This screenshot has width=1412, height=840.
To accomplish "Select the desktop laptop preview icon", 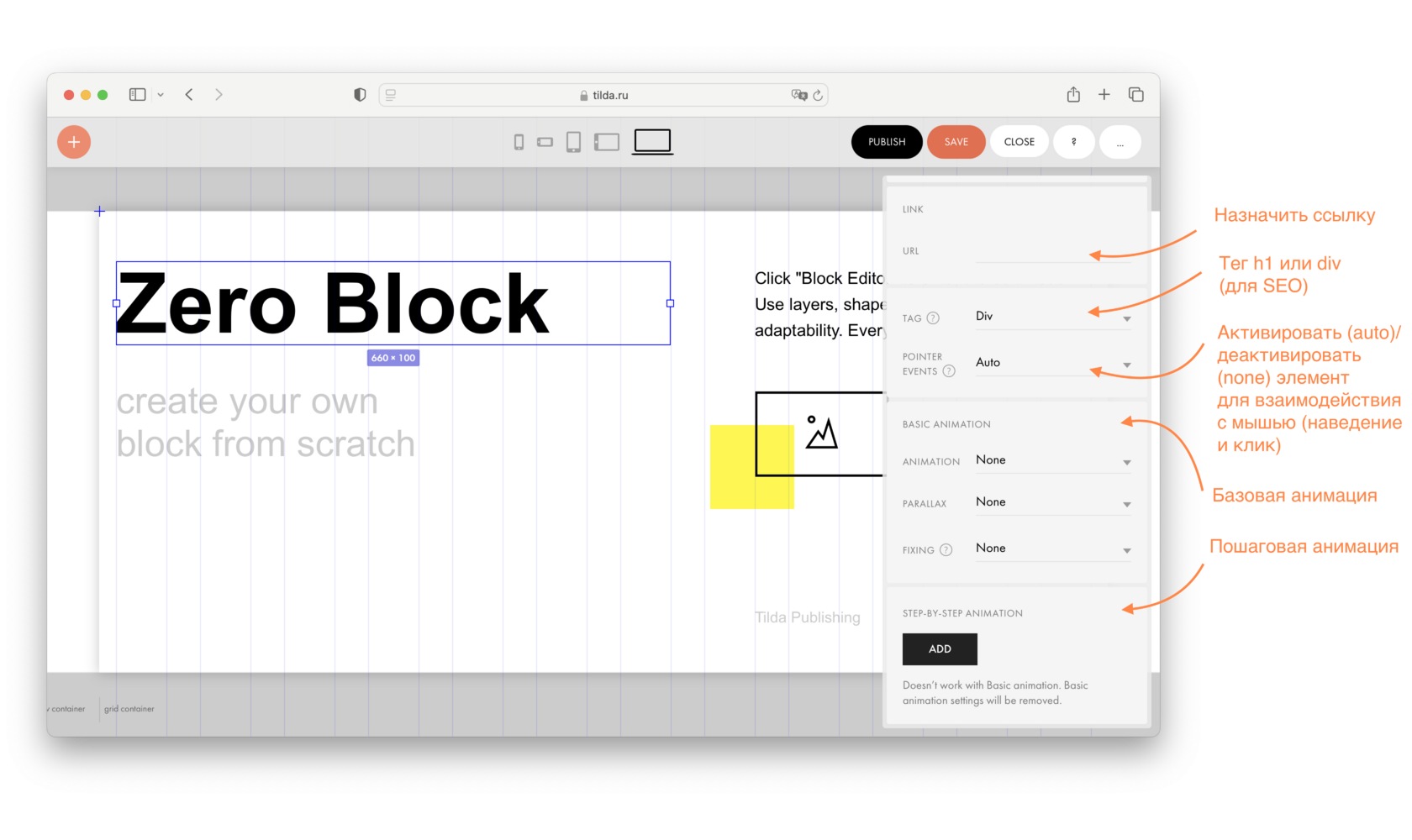I will [652, 141].
